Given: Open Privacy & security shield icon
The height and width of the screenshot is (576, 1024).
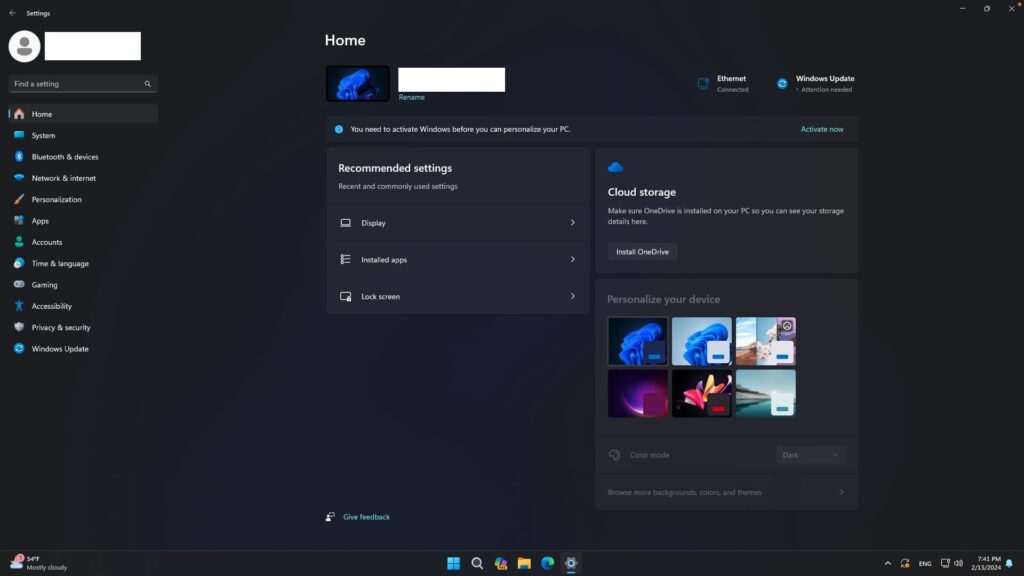Looking at the screenshot, I should click(19, 327).
